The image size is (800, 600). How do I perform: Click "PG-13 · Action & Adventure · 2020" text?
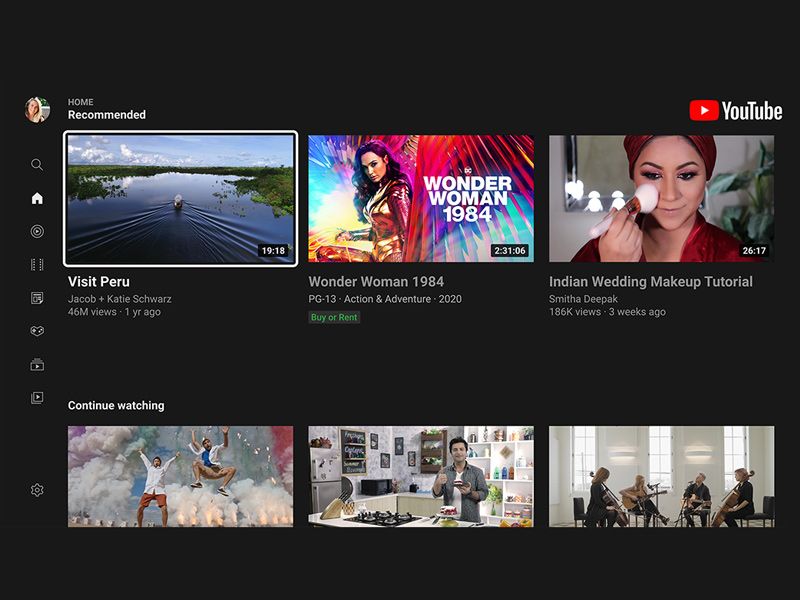pos(385,299)
